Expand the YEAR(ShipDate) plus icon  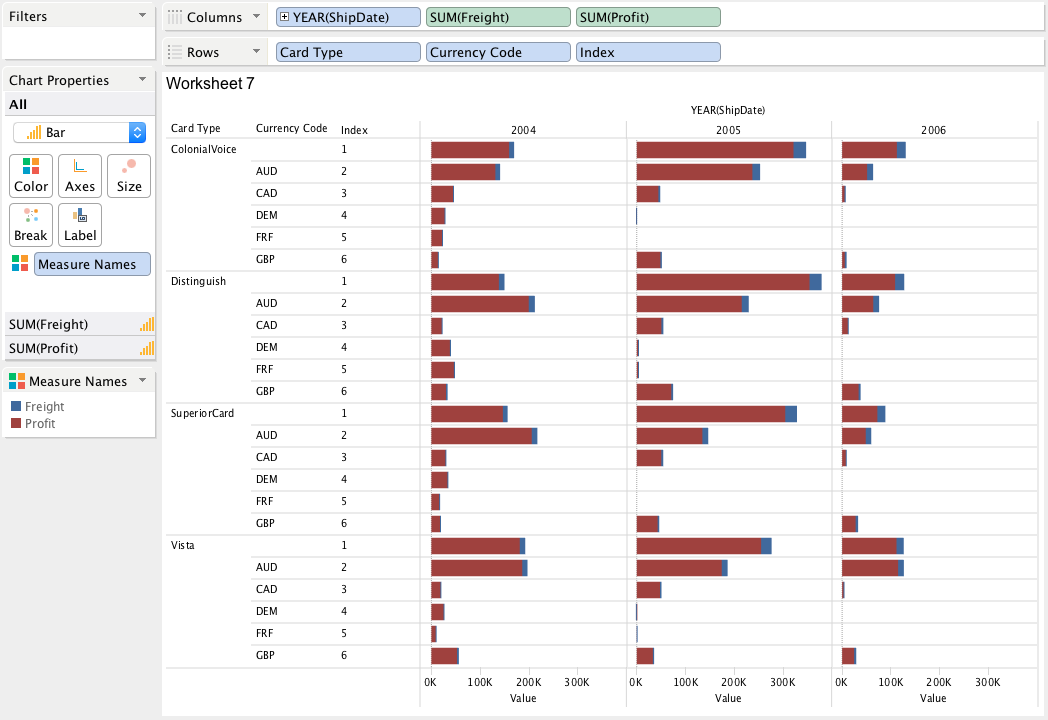(x=285, y=17)
